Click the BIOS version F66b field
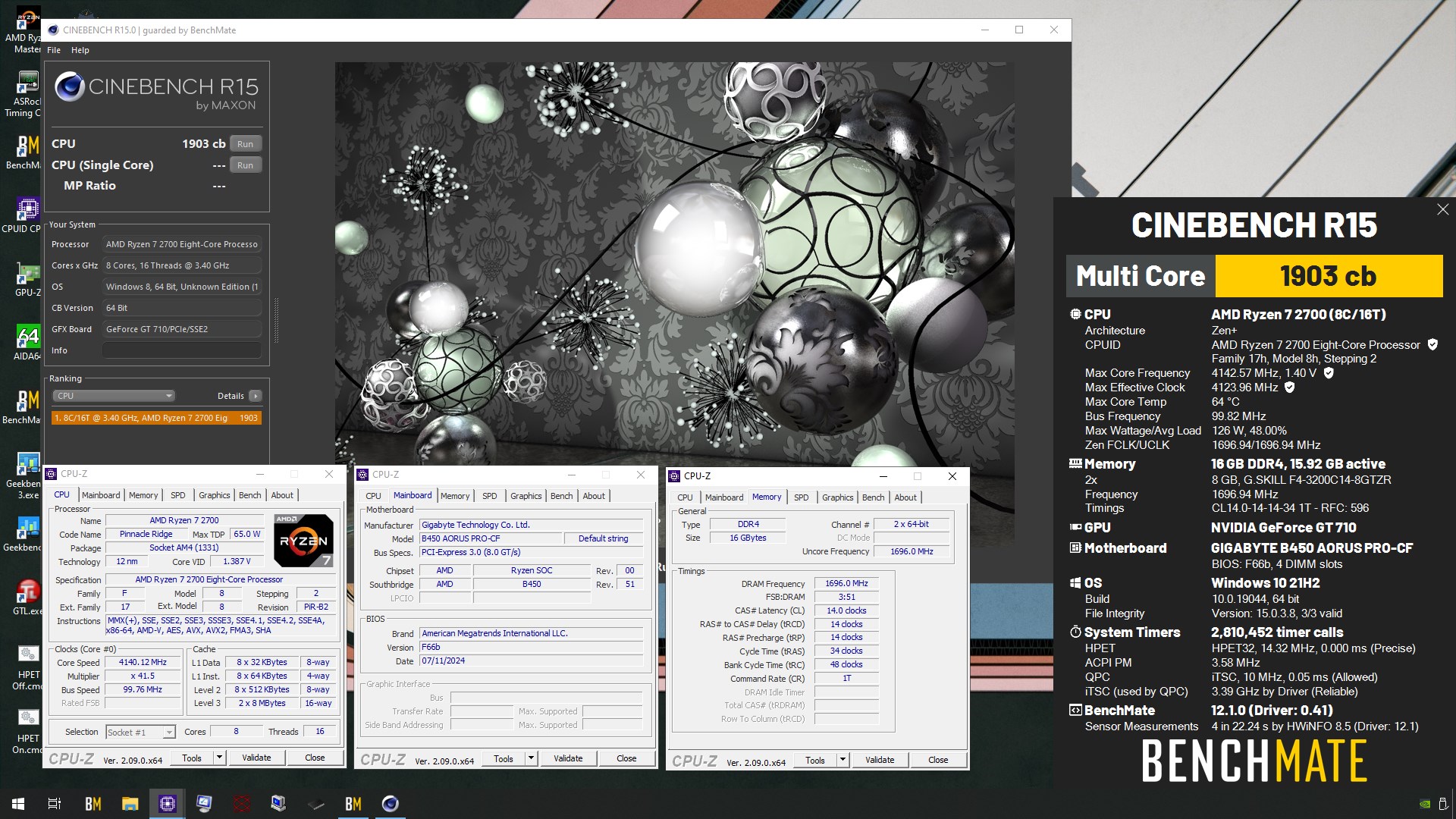The width and height of the screenshot is (1456, 819). [x=531, y=647]
